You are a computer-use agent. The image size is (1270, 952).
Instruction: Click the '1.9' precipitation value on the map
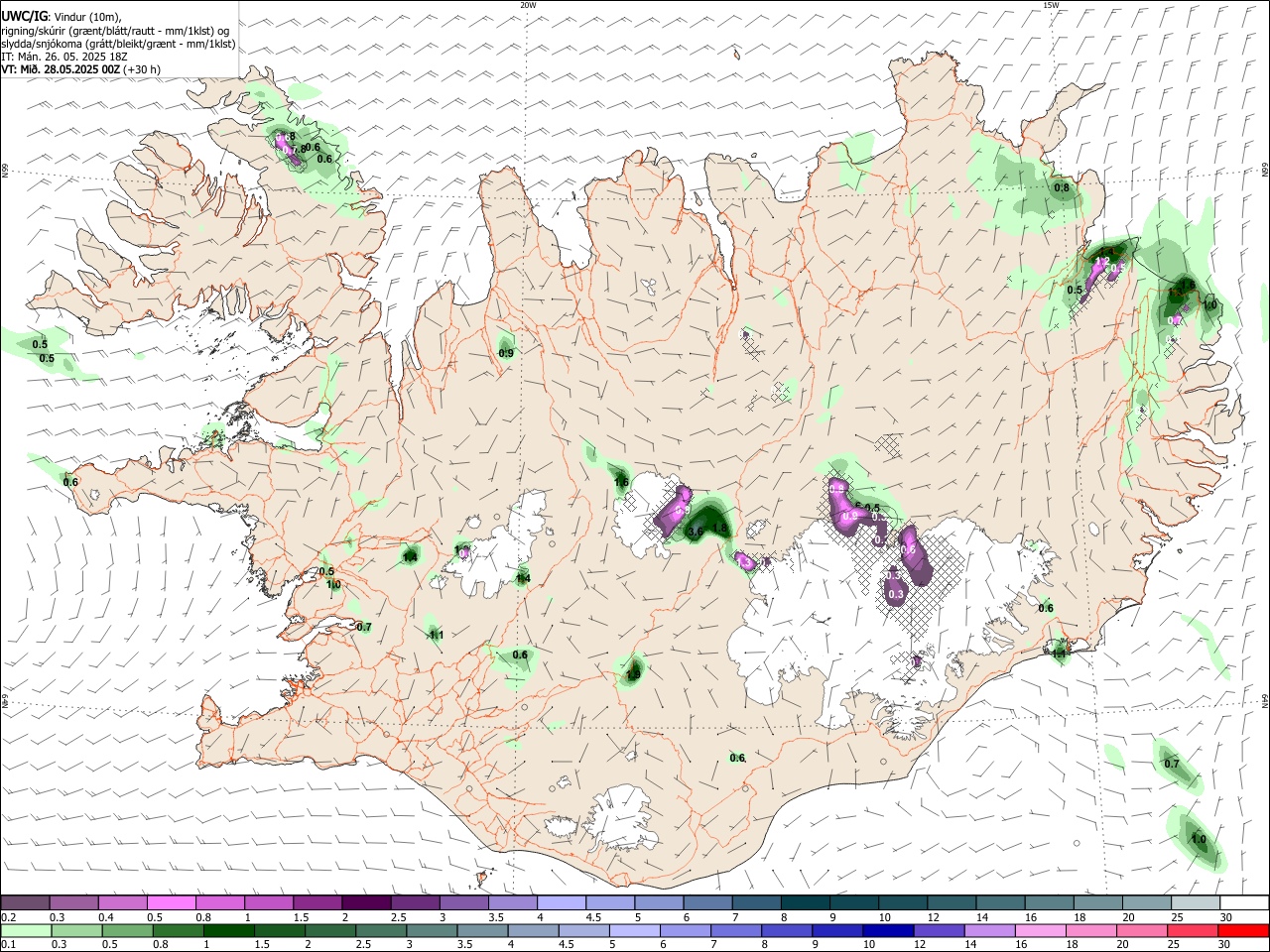click(633, 676)
